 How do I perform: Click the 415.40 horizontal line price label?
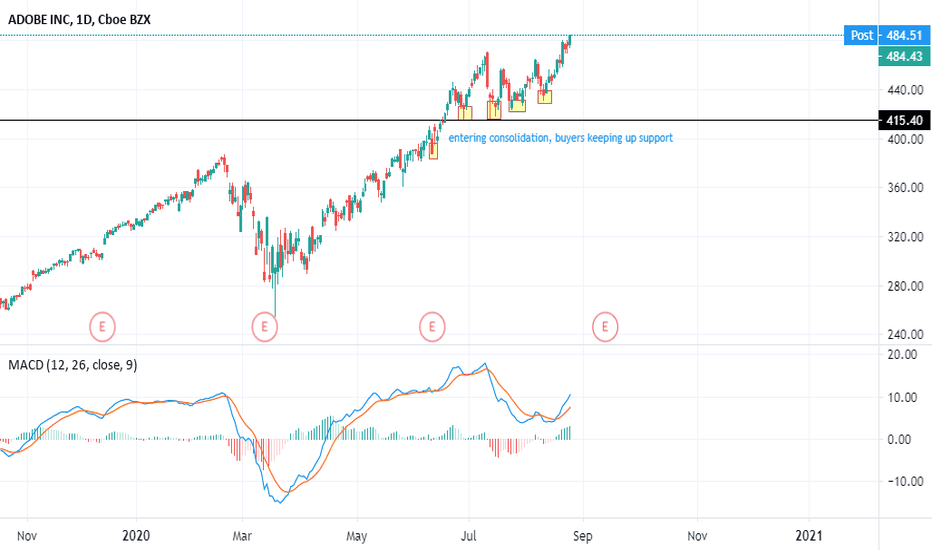pos(904,120)
